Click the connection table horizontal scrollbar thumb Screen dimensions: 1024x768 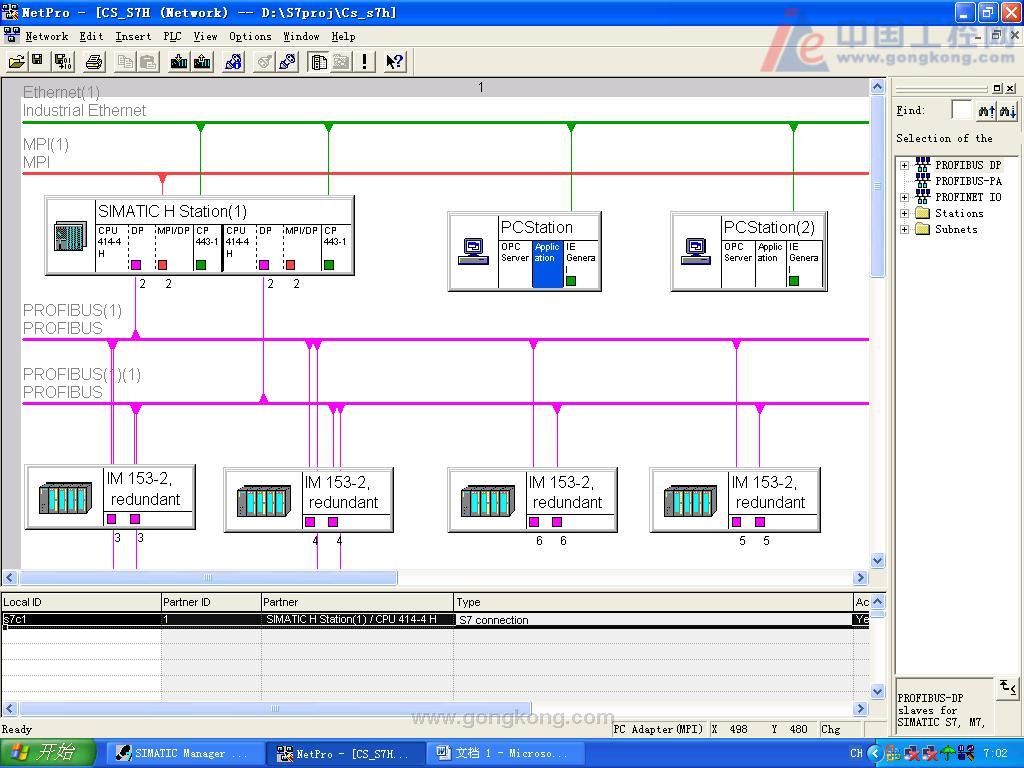275,709
